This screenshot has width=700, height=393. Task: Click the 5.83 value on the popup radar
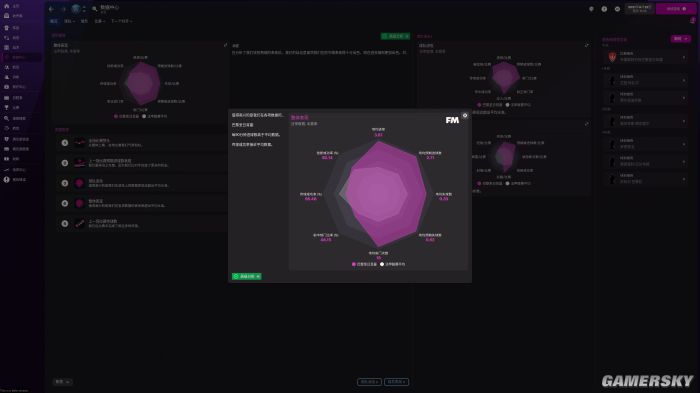point(379,134)
